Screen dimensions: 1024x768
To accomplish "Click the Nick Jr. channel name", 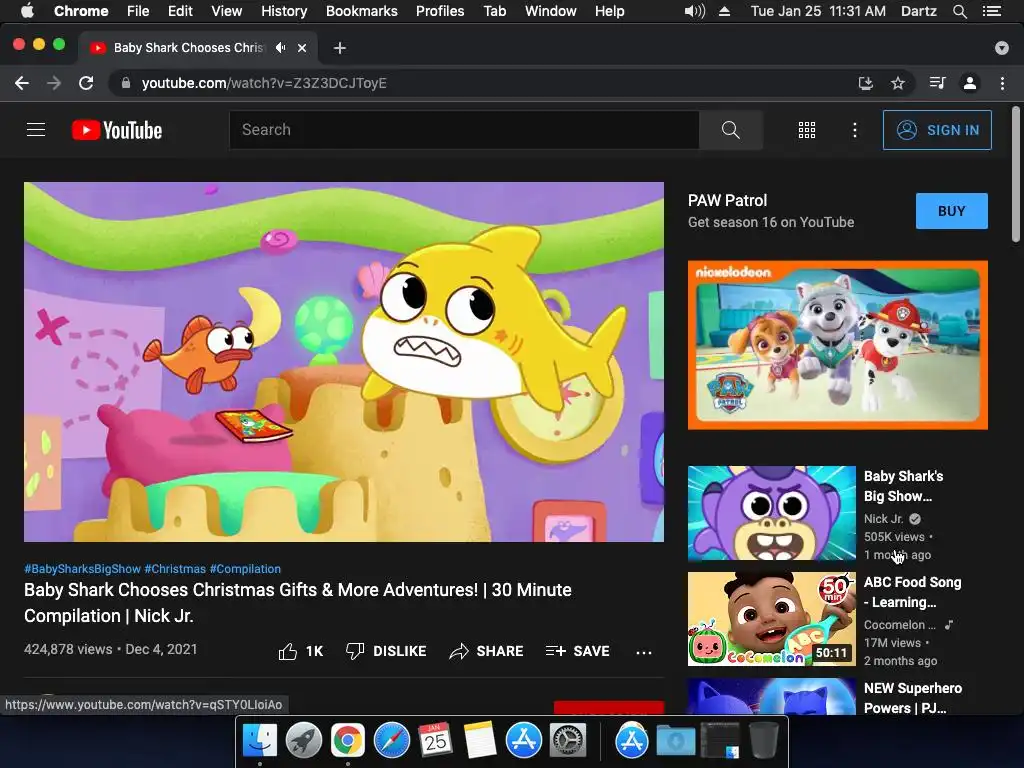I will 883,519.
